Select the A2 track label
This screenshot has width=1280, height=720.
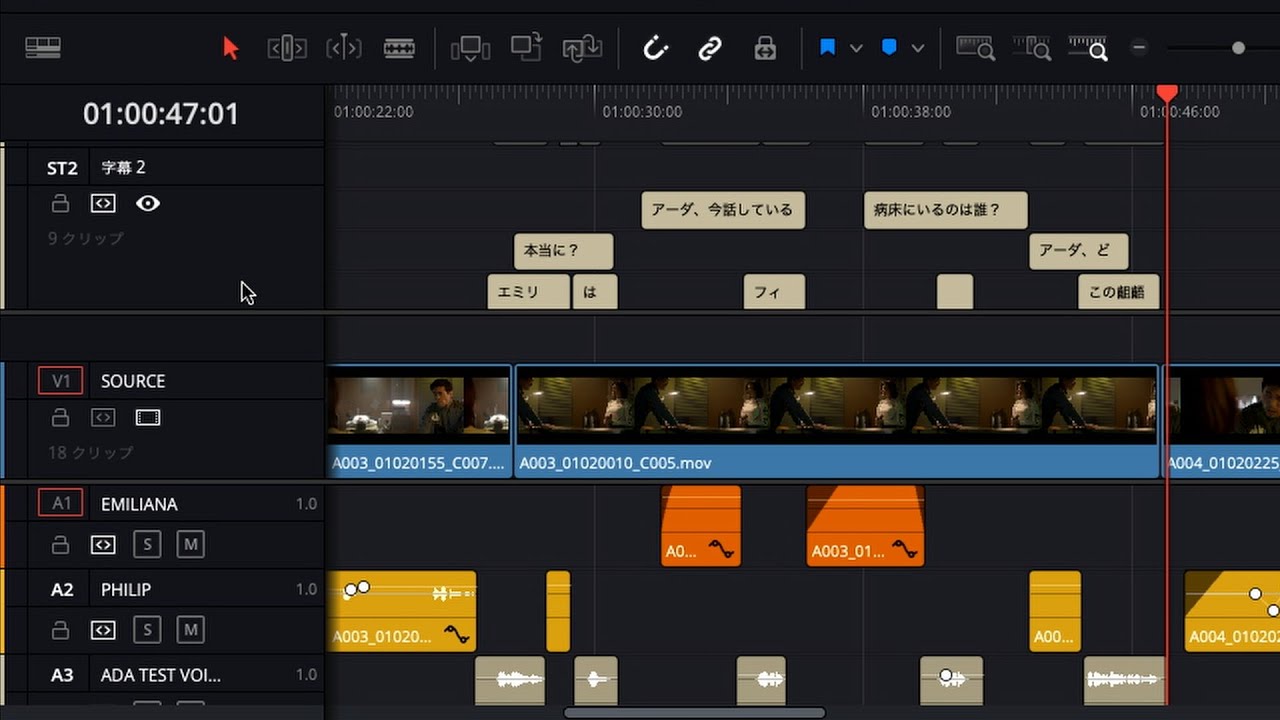click(x=62, y=590)
